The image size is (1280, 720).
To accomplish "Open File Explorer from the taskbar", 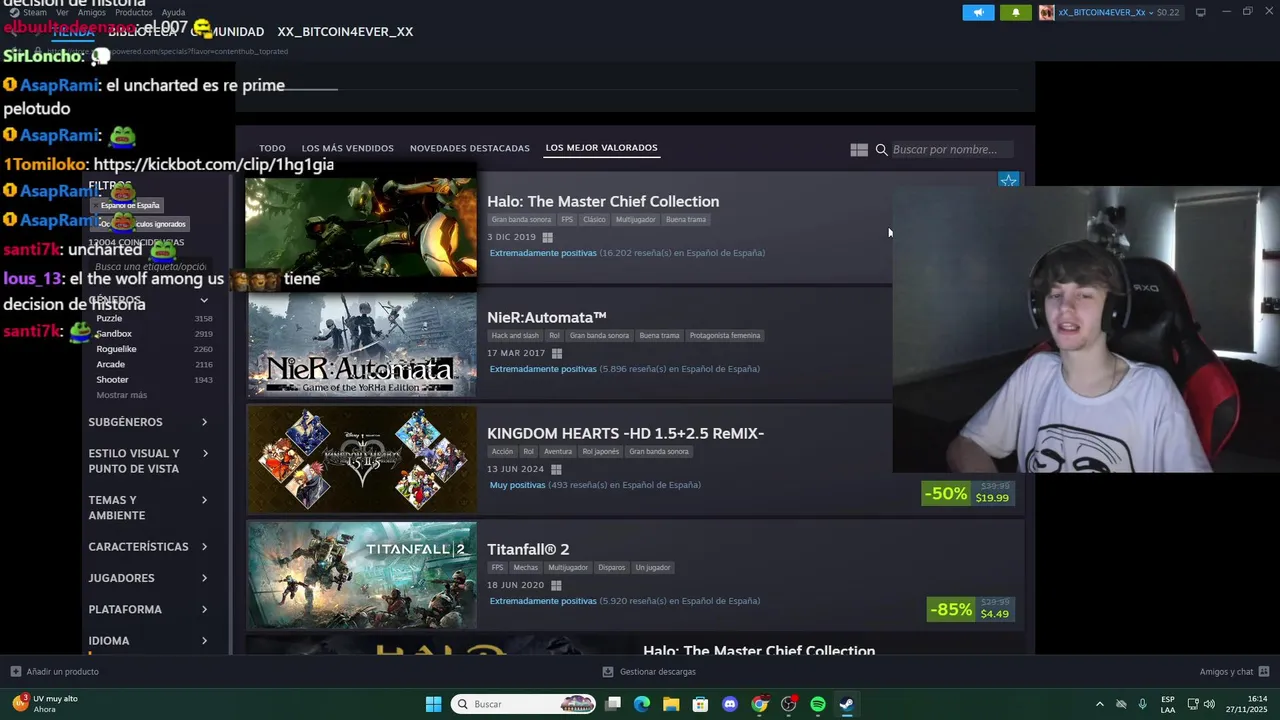I will coord(671,704).
